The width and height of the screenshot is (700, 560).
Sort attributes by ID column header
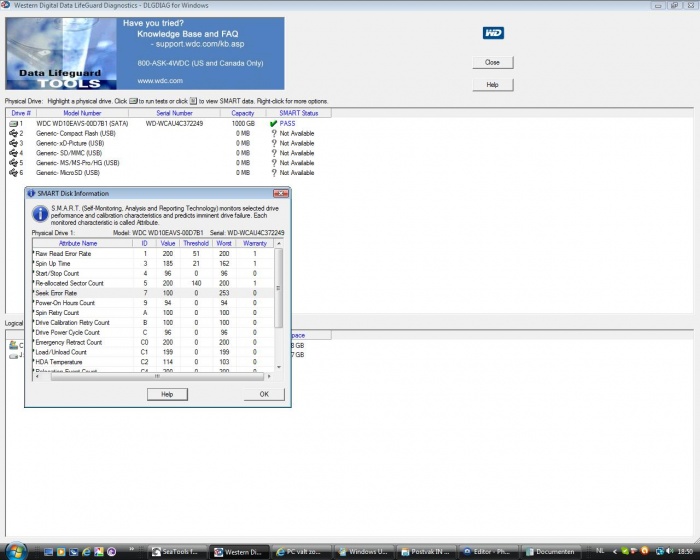[145, 243]
